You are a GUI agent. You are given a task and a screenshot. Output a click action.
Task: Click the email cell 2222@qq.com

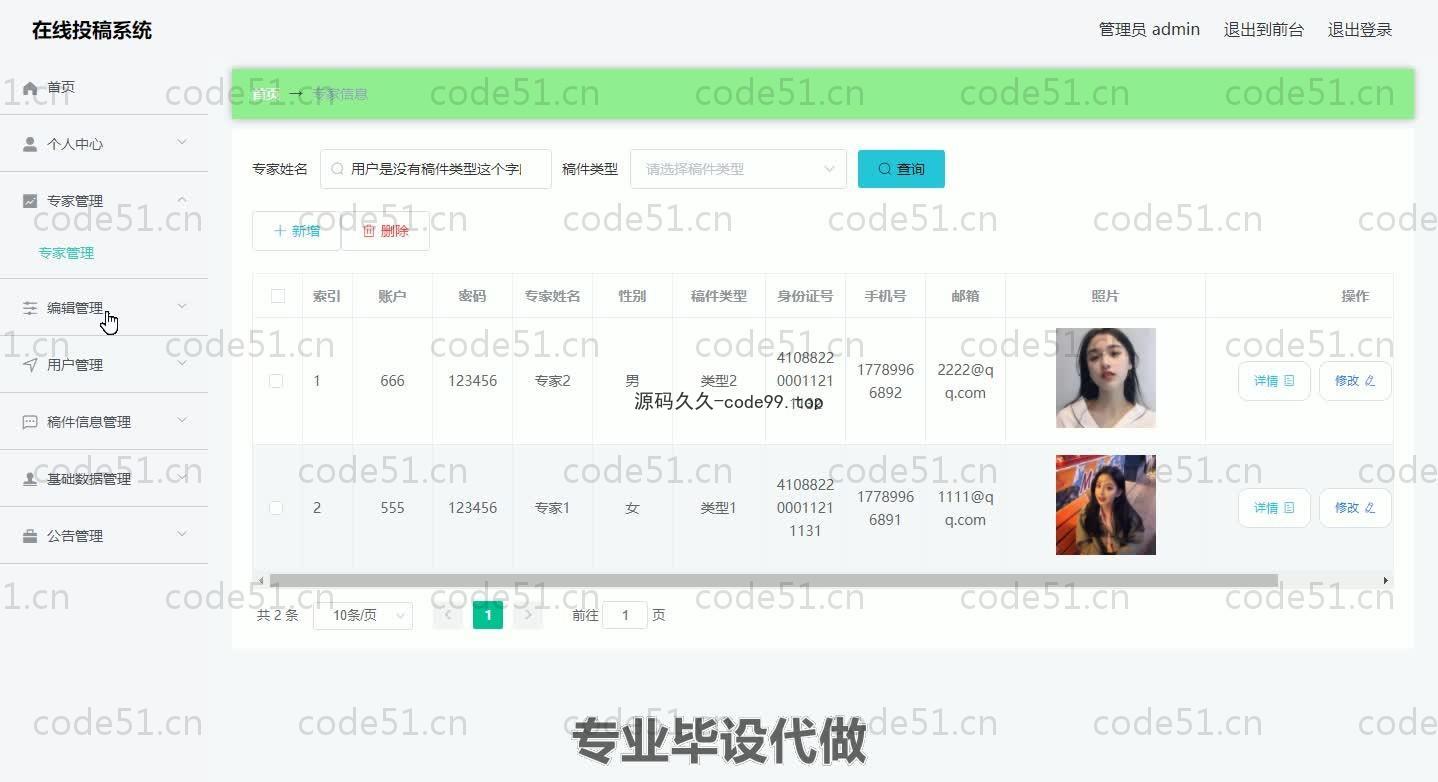965,381
